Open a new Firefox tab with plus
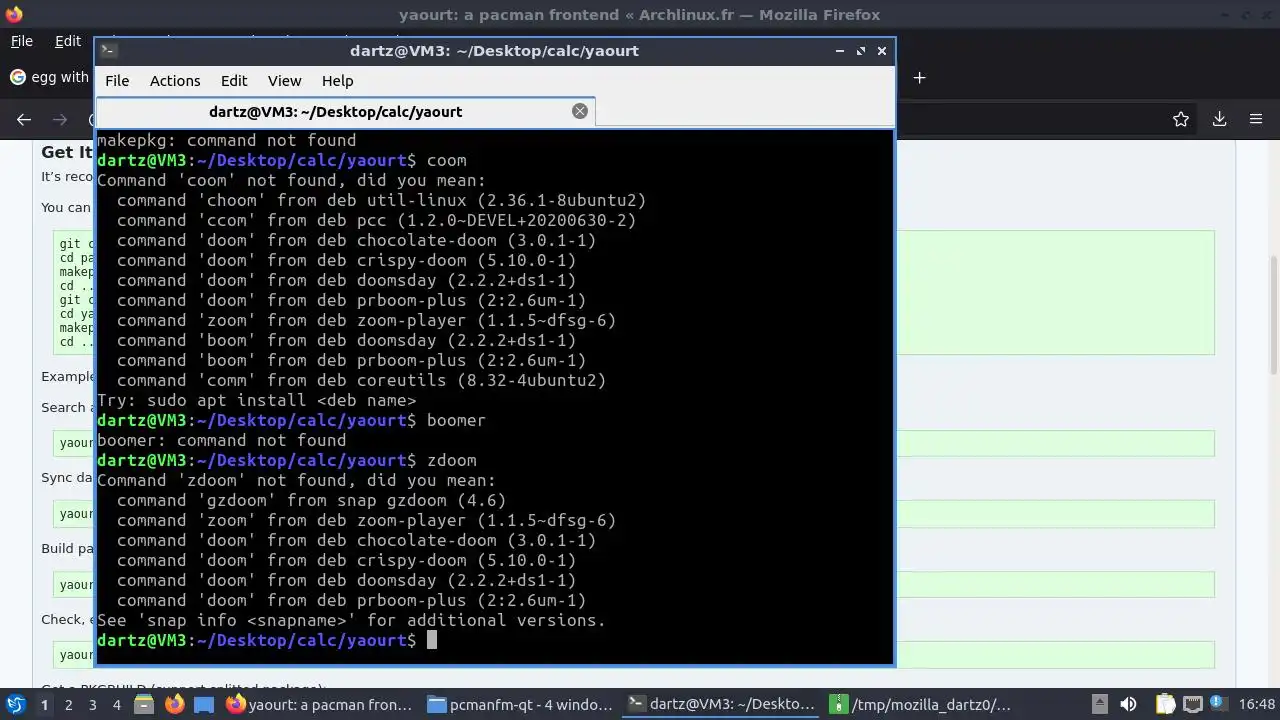Viewport: 1280px width, 720px height. (919, 77)
